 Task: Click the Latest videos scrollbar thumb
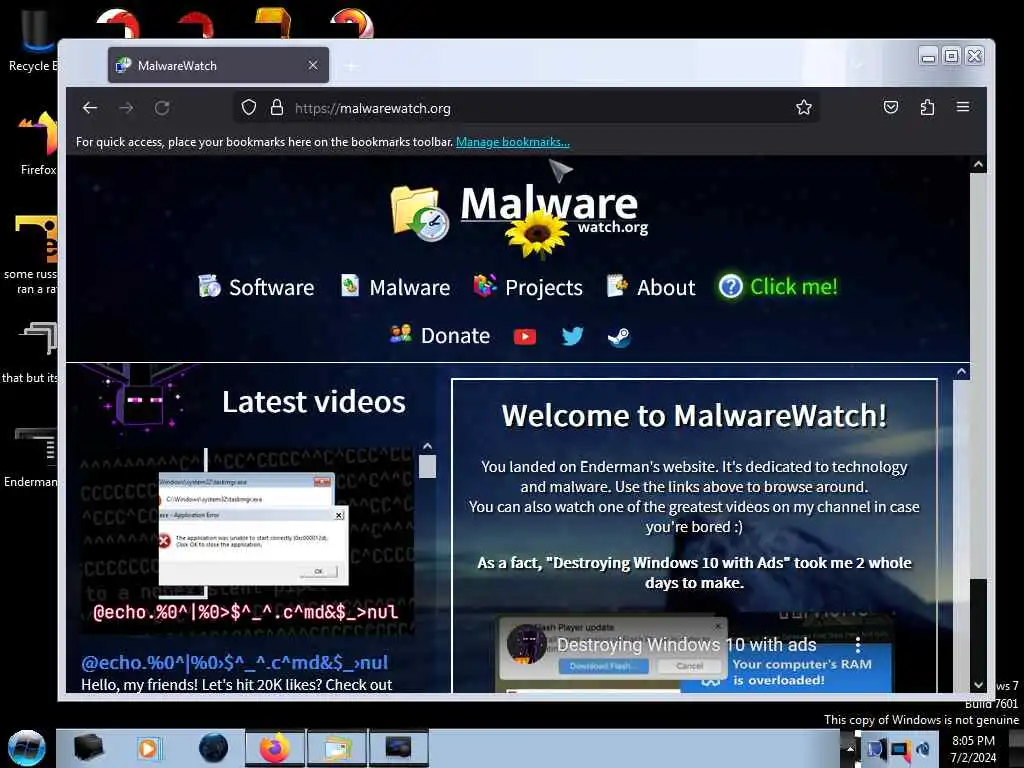point(427,467)
